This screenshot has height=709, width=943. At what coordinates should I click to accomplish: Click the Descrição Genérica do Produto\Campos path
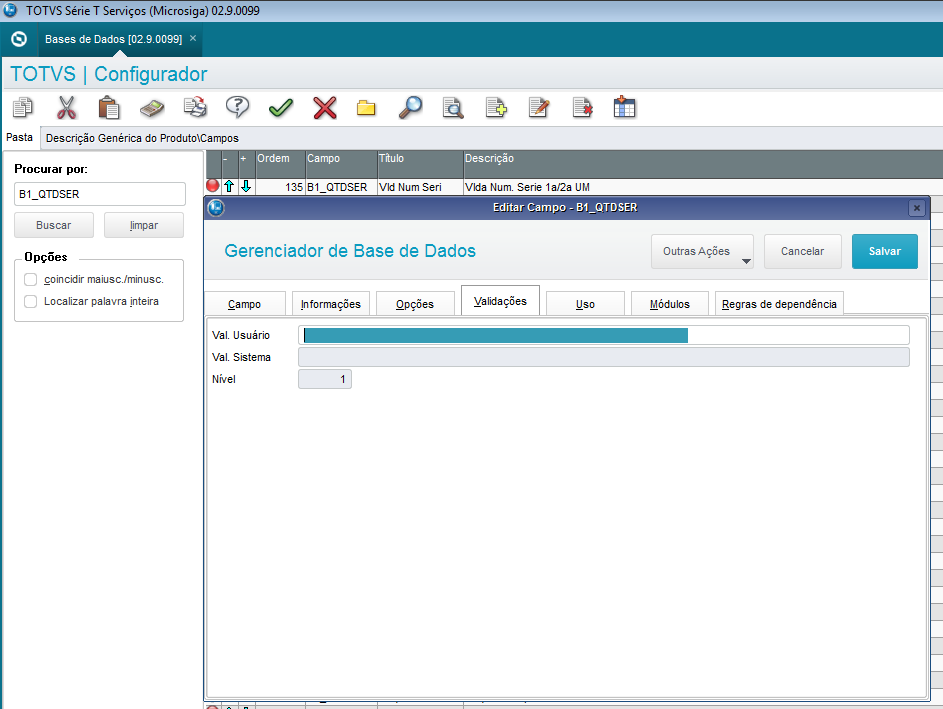[x=143, y=138]
